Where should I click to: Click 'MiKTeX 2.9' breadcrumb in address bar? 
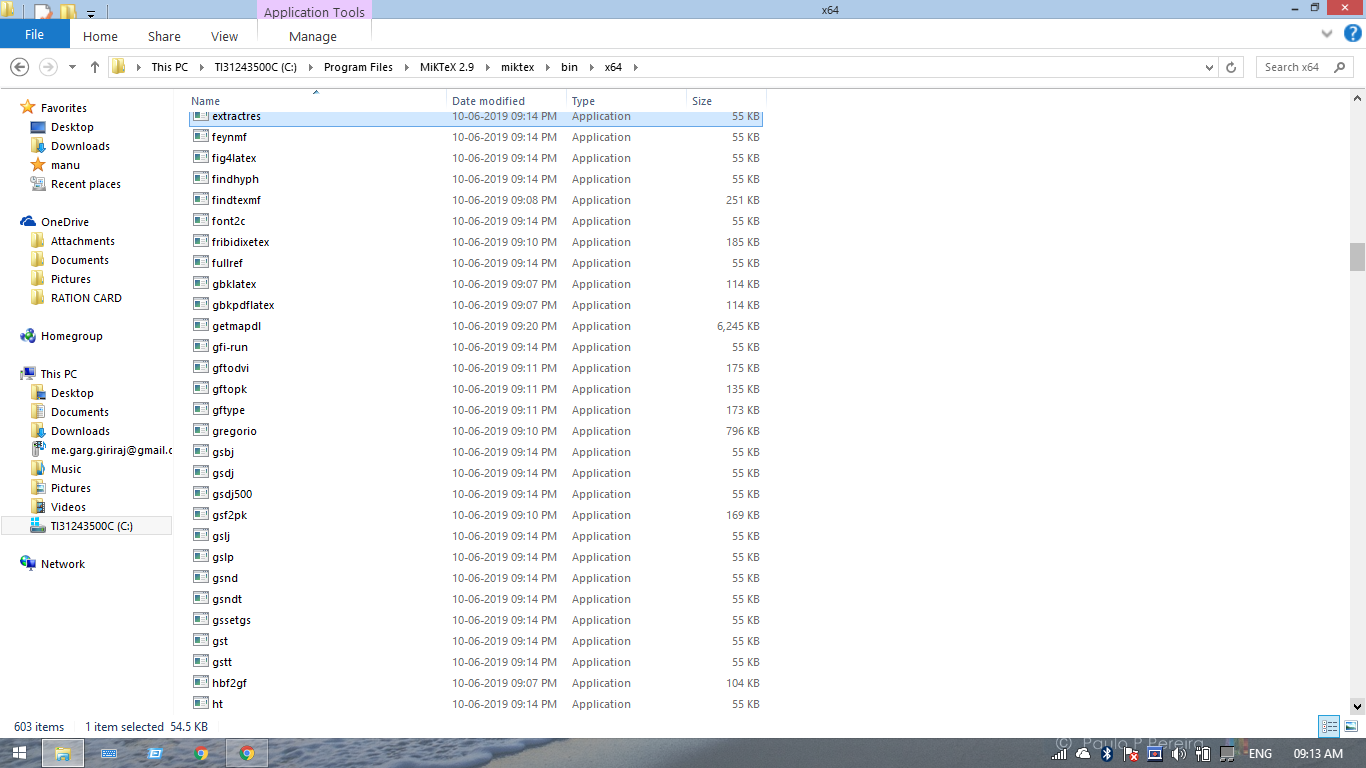[x=445, y=67]
